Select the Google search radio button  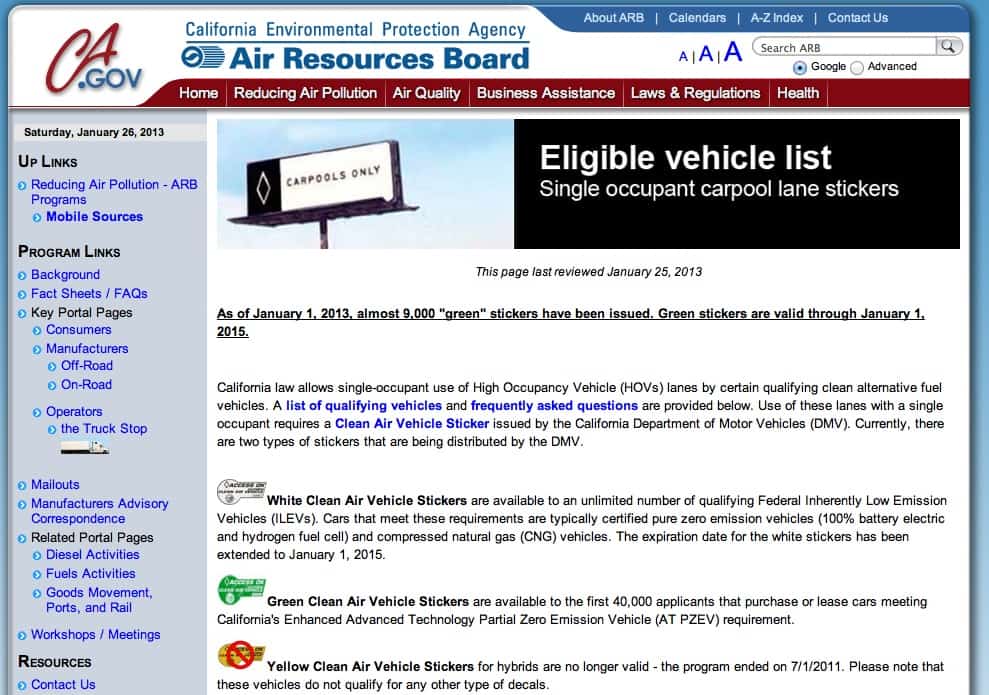[800, 67]
